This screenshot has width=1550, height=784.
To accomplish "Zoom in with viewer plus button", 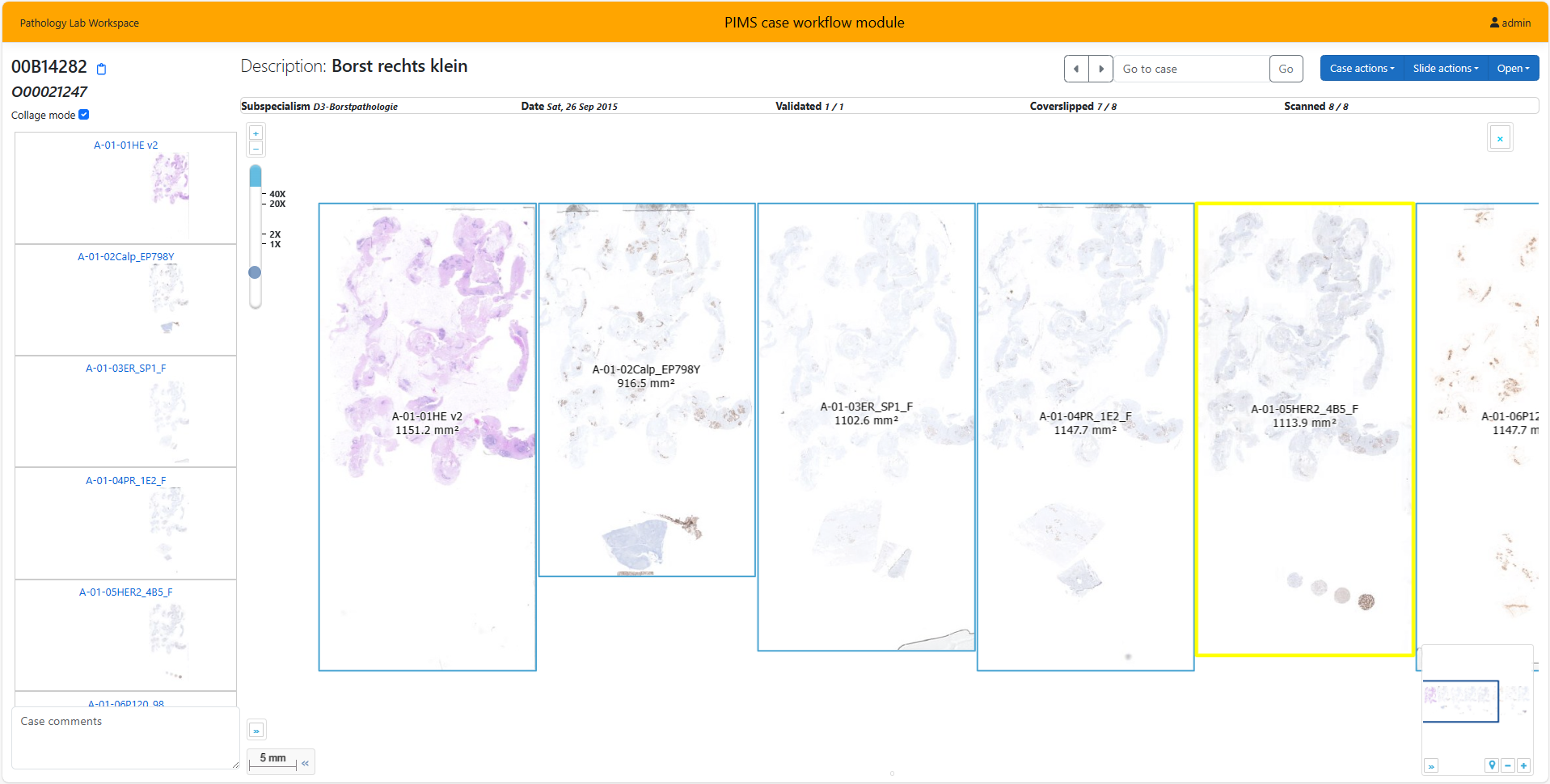I will [x=256, y=133].
